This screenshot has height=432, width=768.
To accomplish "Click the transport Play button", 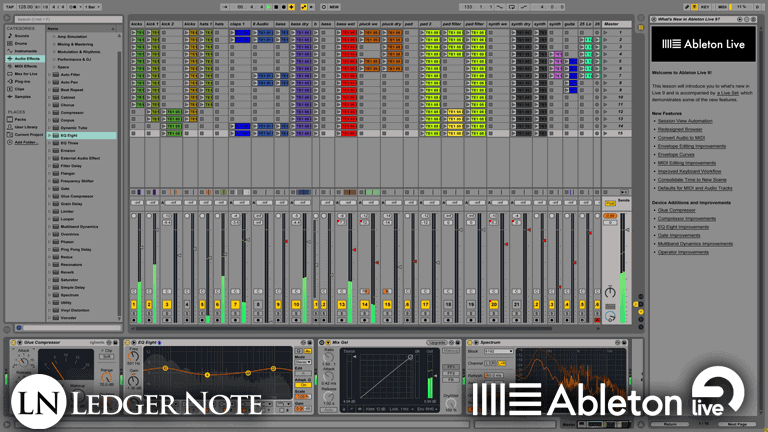I will click(x=268, y=7).
